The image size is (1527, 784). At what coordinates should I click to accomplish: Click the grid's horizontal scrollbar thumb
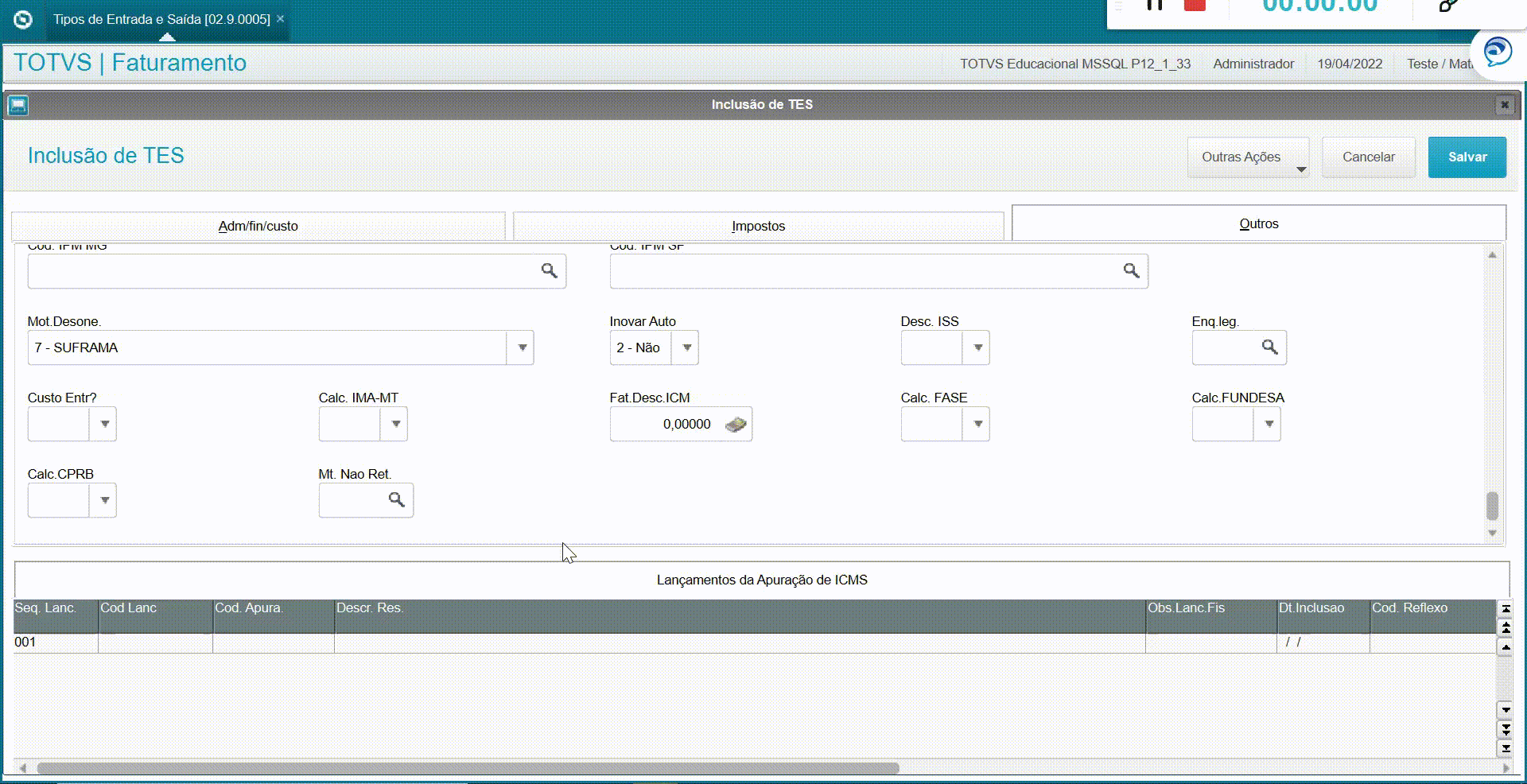point(468,769)
